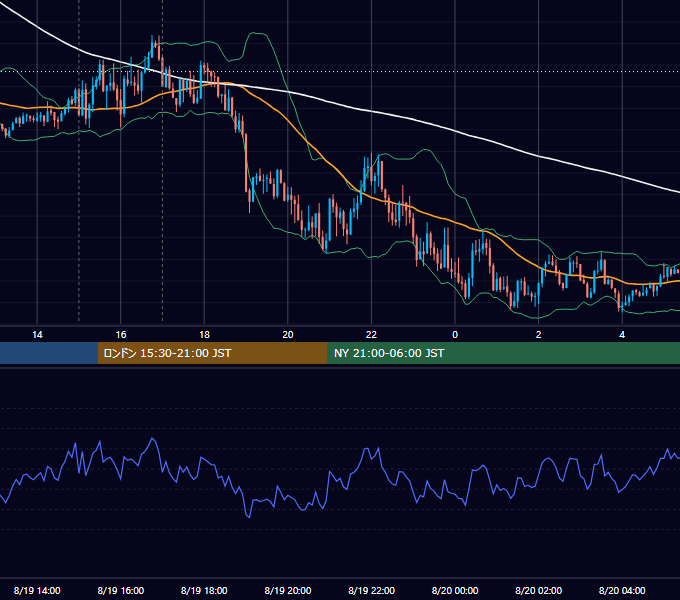Click the 8/20 02:00 date label
Image resolution: width=680 pixels, height=600 pixels.
(x=539, y=590)
